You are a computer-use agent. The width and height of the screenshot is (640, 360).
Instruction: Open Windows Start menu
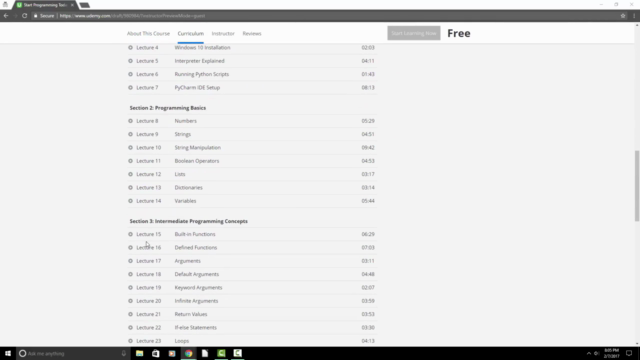(8, 353)
